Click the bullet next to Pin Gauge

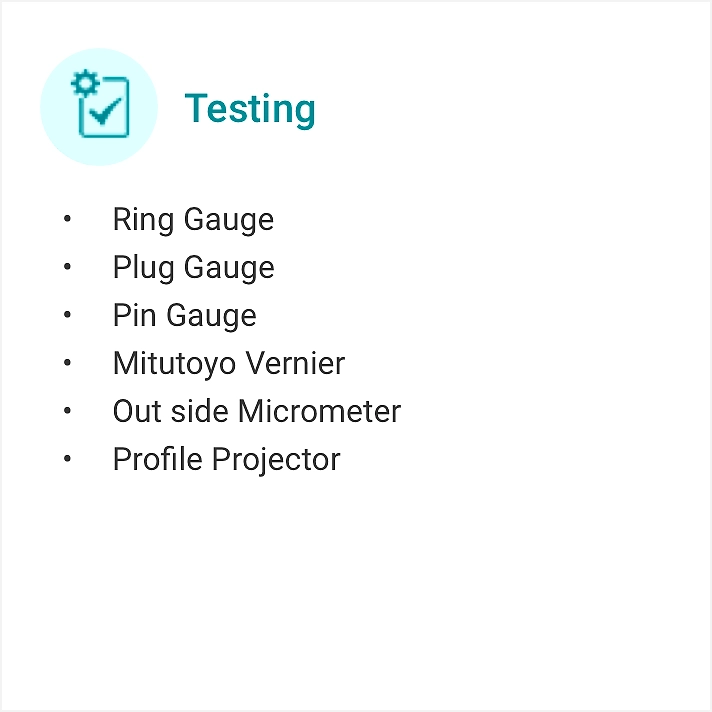[67, 315]
